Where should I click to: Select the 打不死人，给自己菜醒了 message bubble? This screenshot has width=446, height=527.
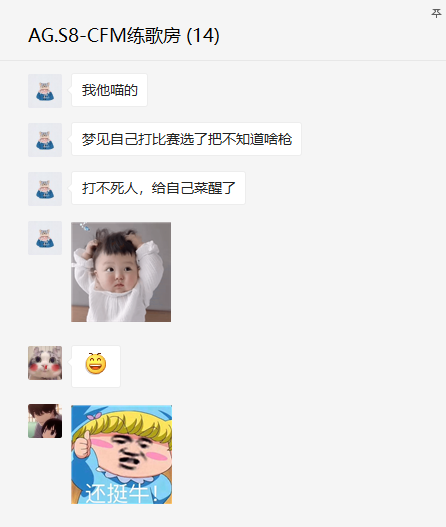pos(158,188)
